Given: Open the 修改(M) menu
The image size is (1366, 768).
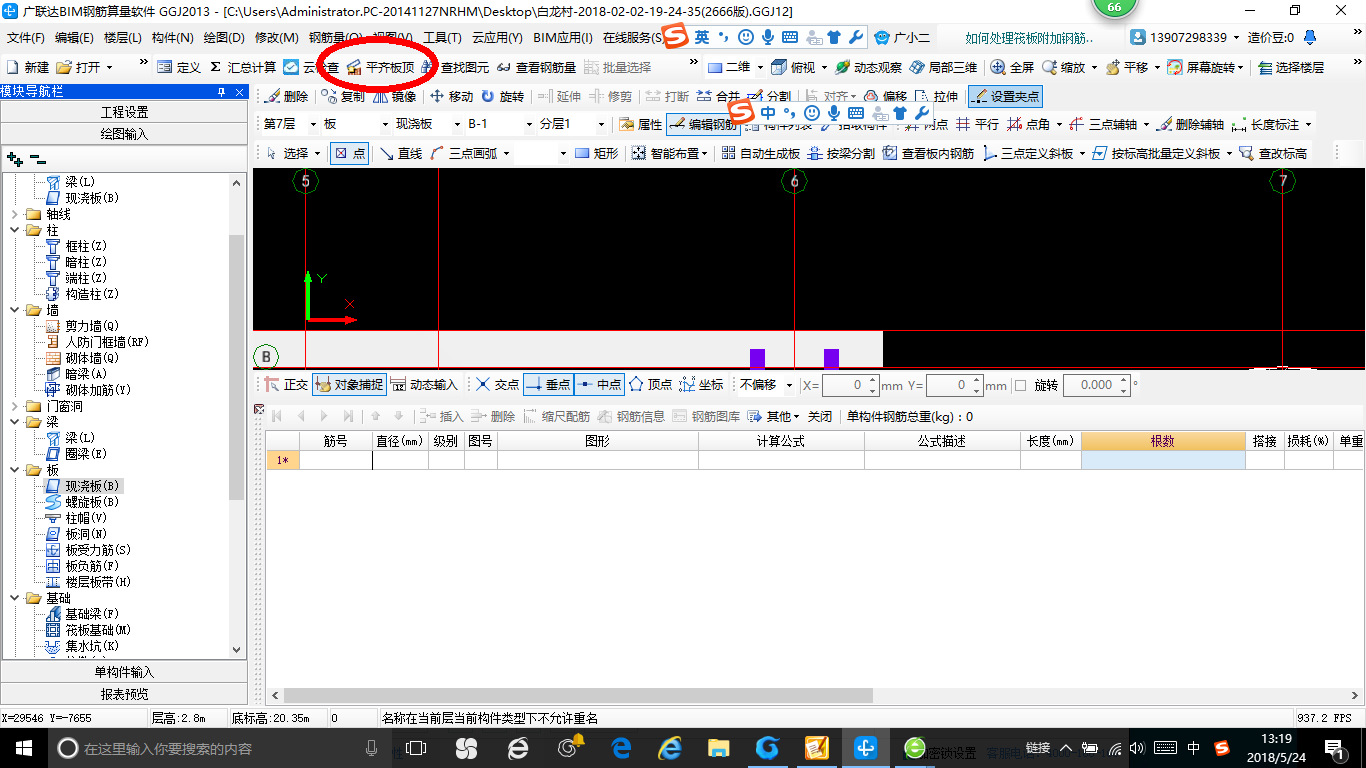Looking at the screenshot, I should coord(277,38).
